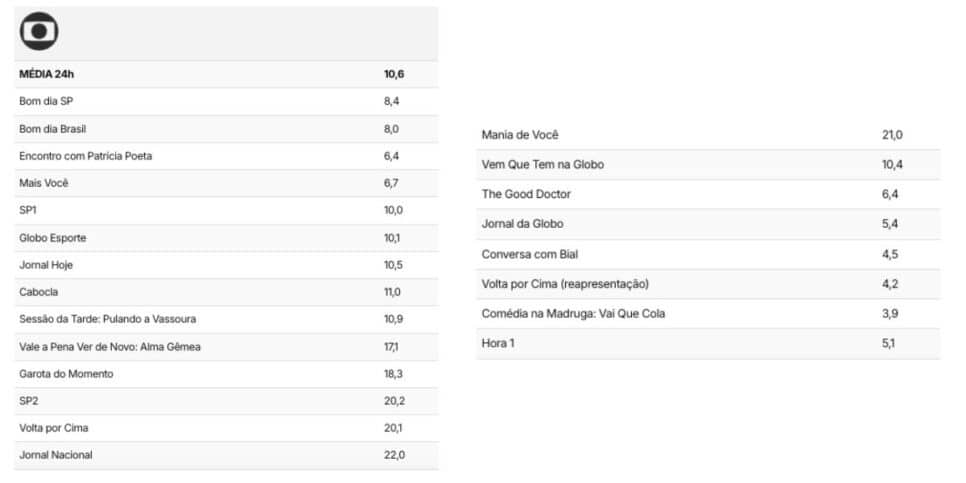Viewport: 966px width, 483px height.
Task: Click Sessão da Tarde: Pulando a Vassoura
Action: tap(108, 319)
